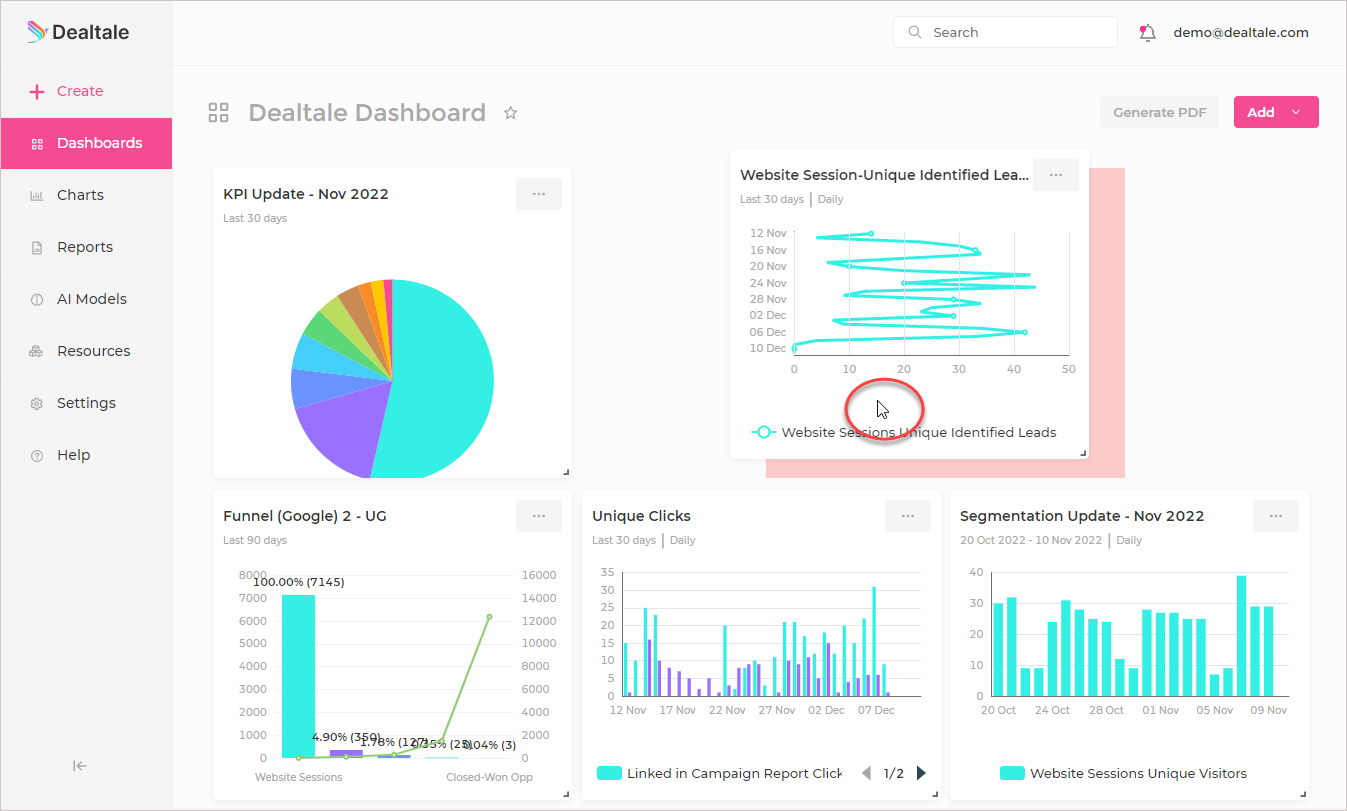
Task: Click Segmentation Update card resize handle
Action: 1303,794
